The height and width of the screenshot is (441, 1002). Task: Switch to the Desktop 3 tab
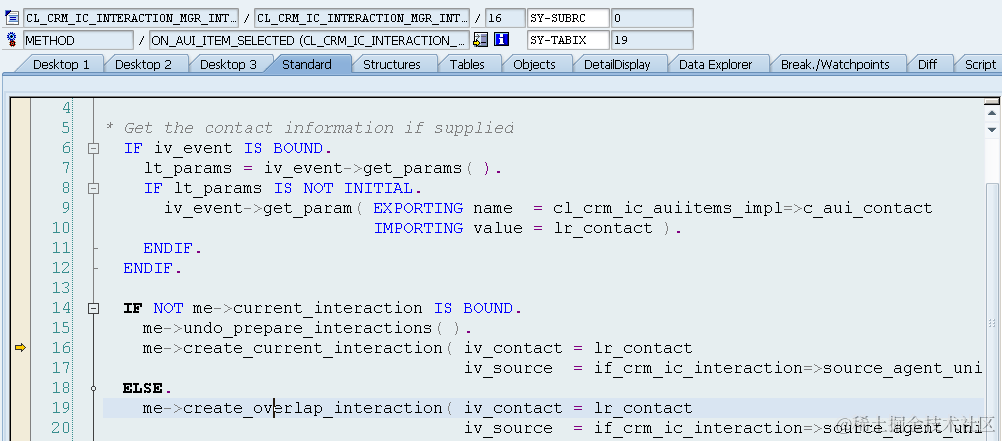228,65
